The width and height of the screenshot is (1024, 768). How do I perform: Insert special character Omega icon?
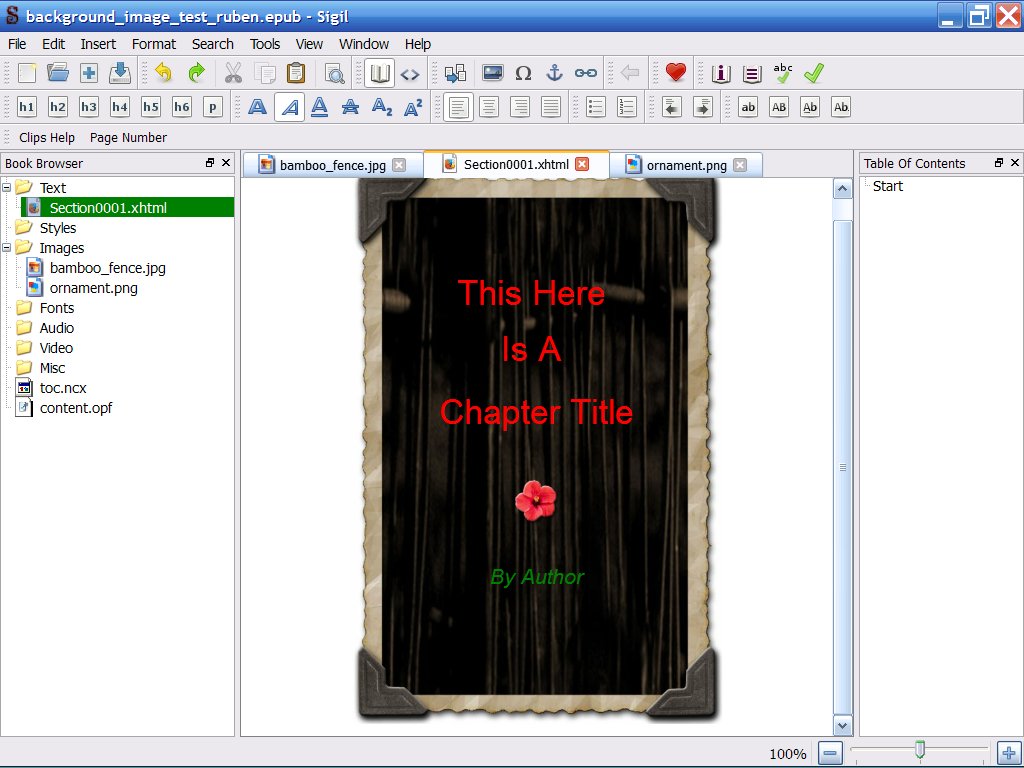(523, 73)
